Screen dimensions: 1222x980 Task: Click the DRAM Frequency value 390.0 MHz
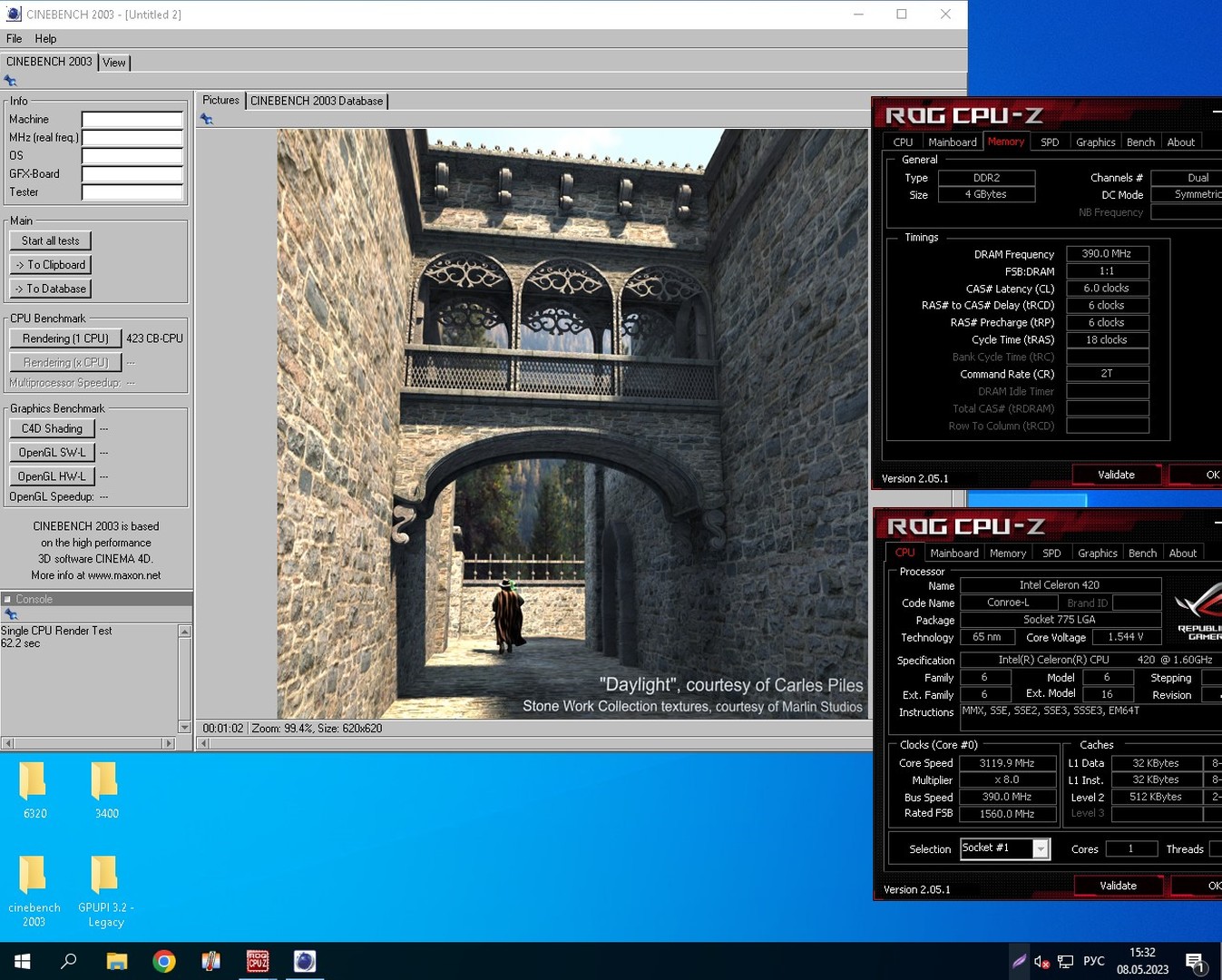click(1107, 254)
